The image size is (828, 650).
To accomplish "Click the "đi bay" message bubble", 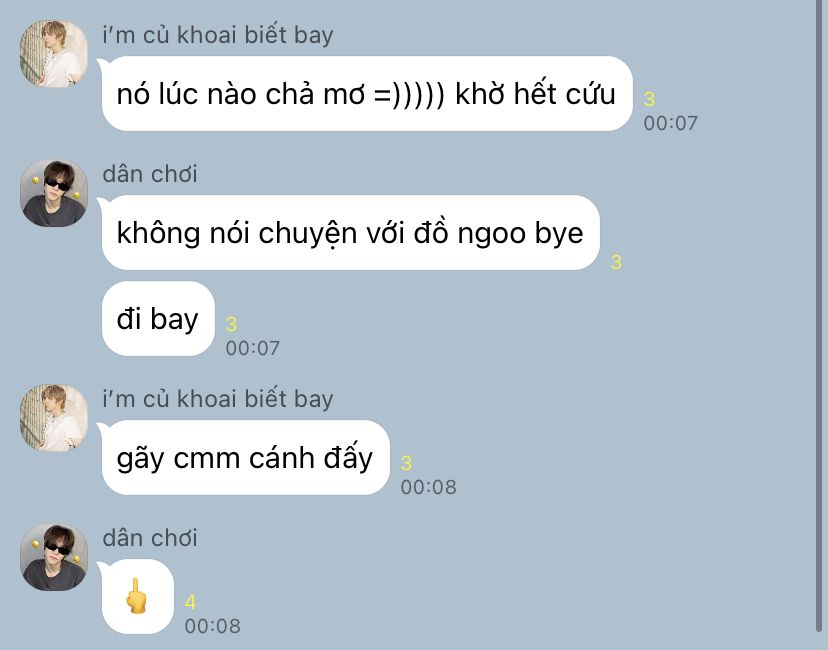I will (158, 318).
